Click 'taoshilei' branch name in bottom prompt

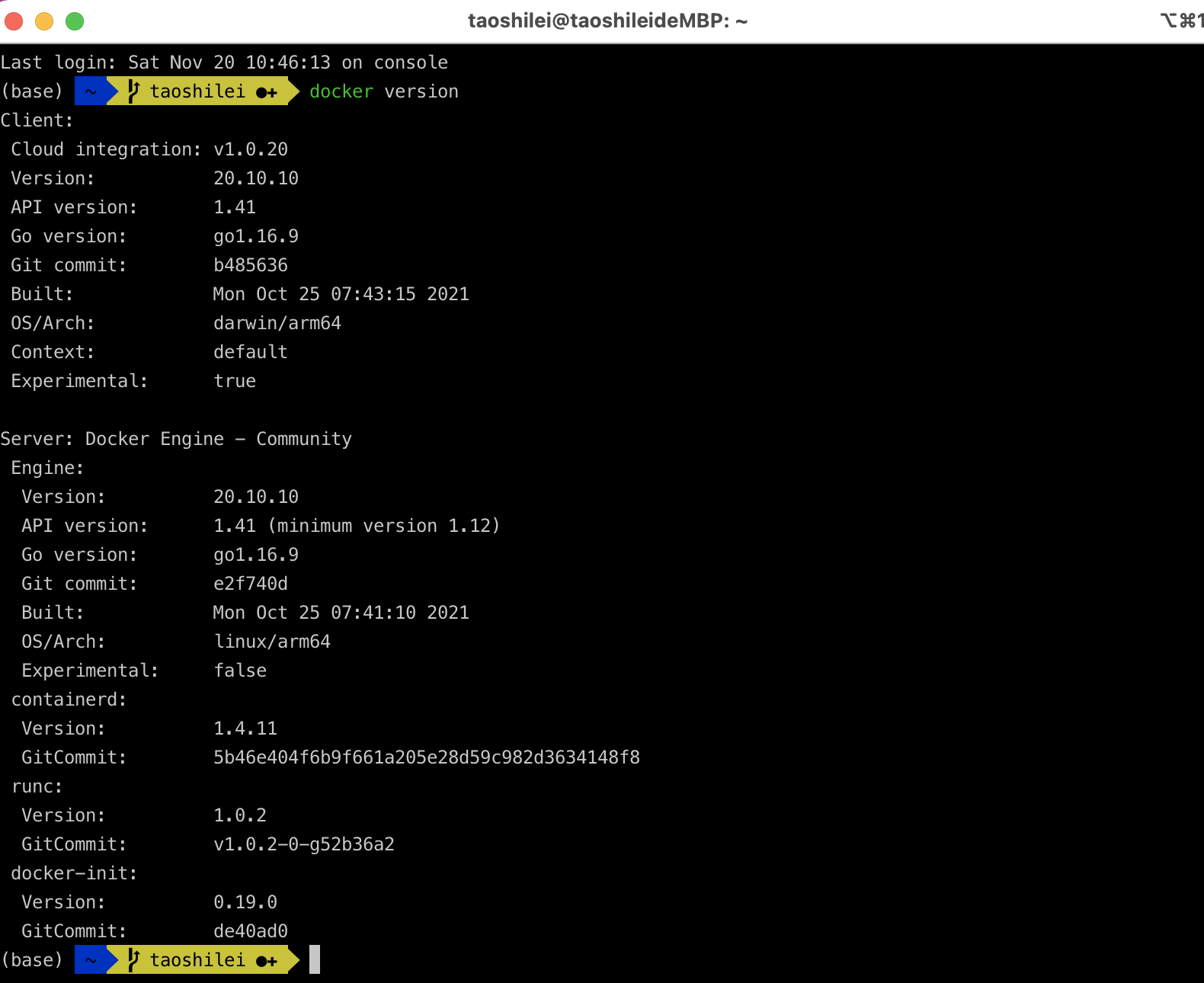pyautogui.click(x=197, y=960)
